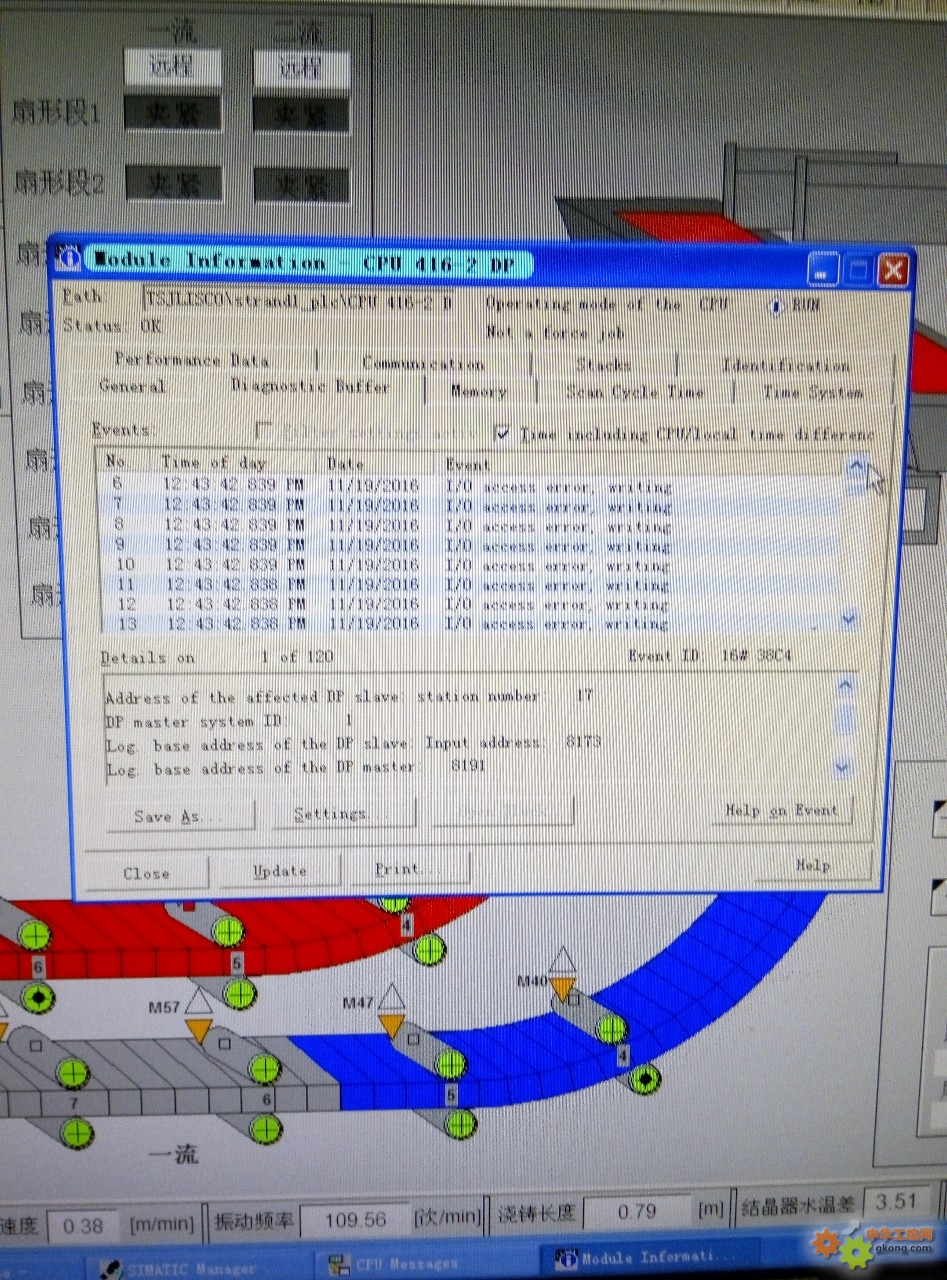
Task: Select event row number 11
Action: click(x=470, y=584)
